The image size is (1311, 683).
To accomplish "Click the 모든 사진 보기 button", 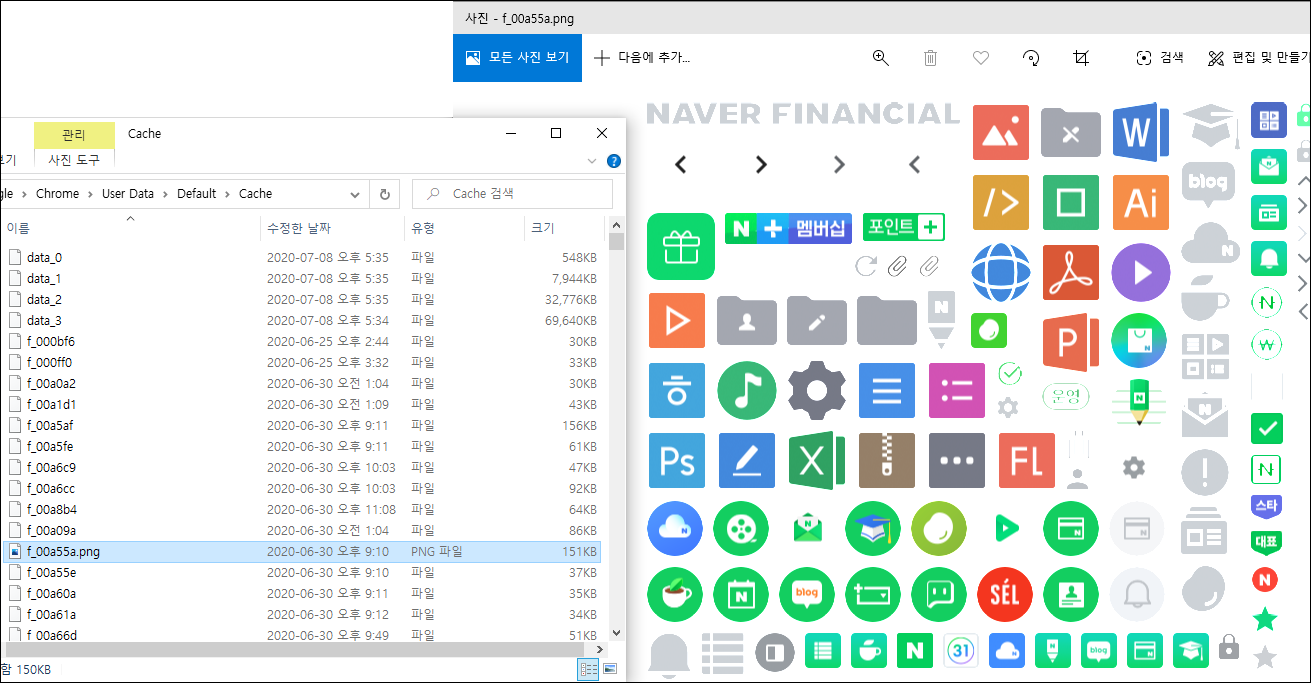I will coord(518,58).
